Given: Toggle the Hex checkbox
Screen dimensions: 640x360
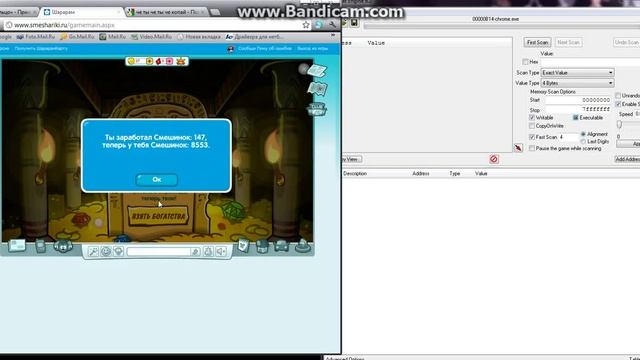Looking at the screenshot, I should (x=525, y=62).
